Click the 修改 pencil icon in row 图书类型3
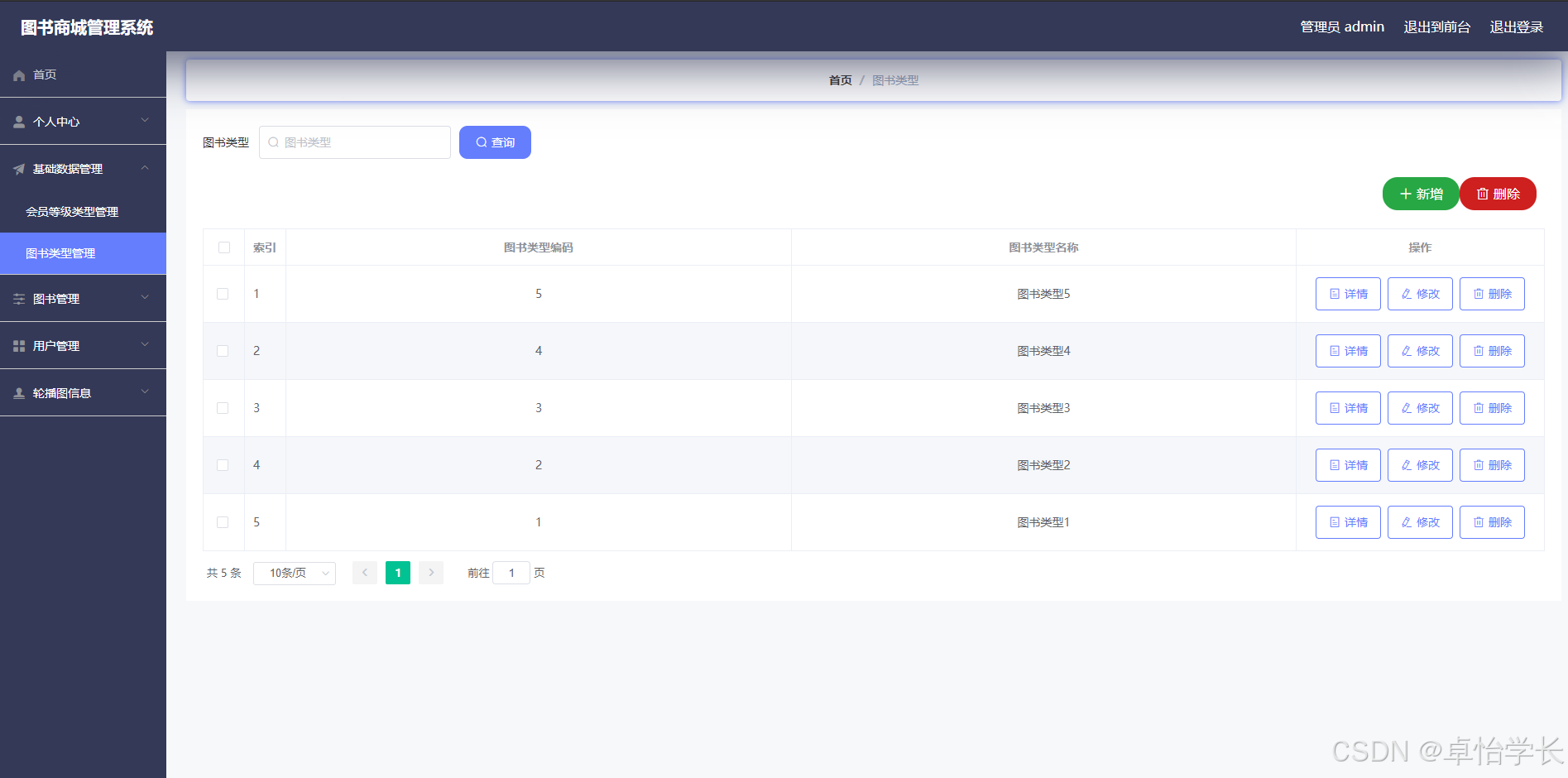 (x=1407, y=408)
